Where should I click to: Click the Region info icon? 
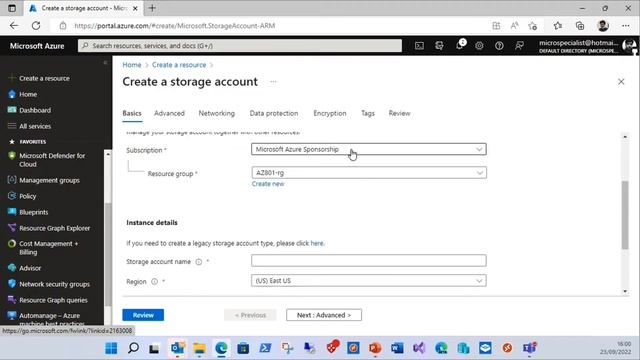(x=154, y=282)
